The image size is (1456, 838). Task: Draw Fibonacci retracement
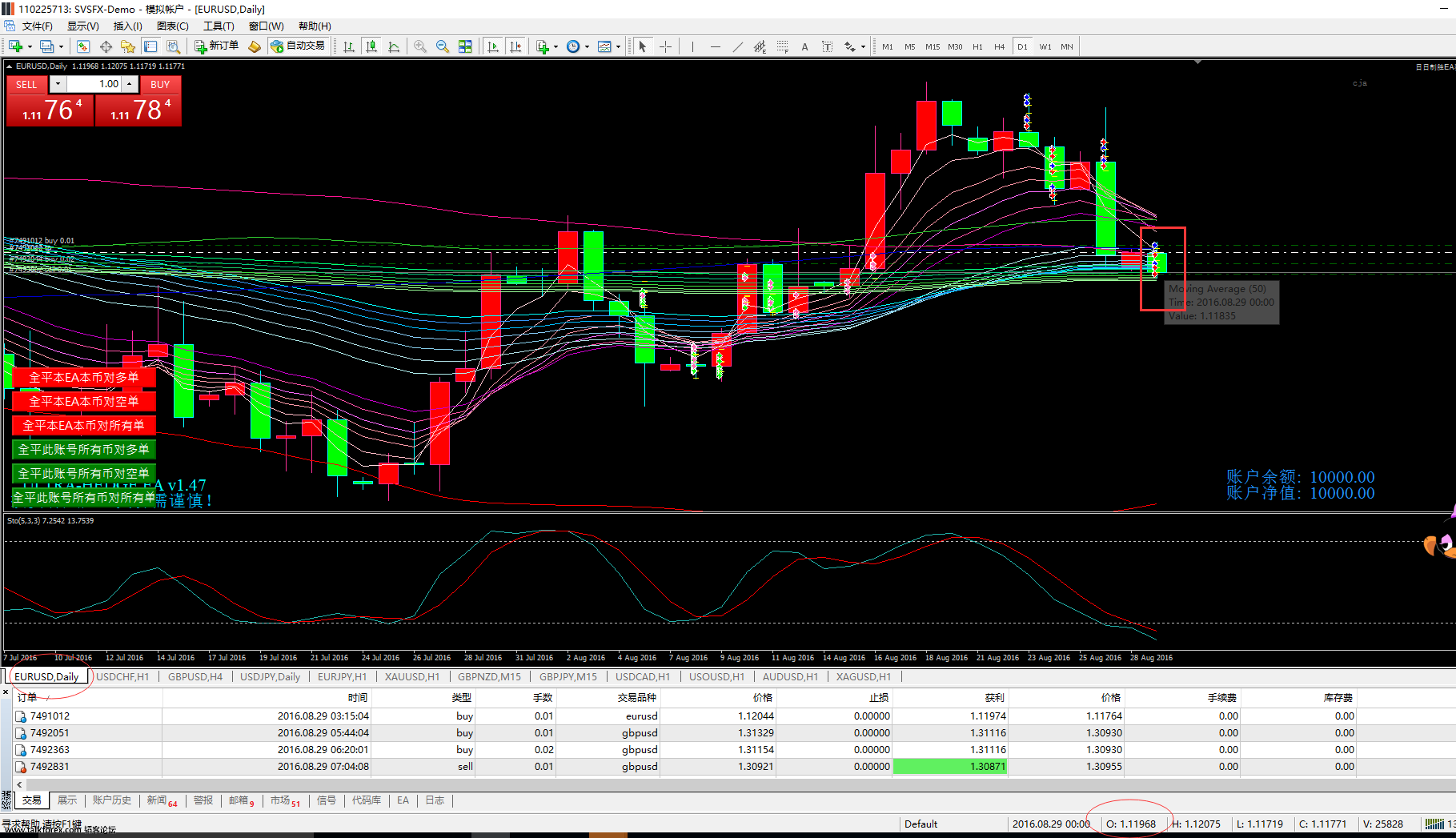tap(782, 46)
